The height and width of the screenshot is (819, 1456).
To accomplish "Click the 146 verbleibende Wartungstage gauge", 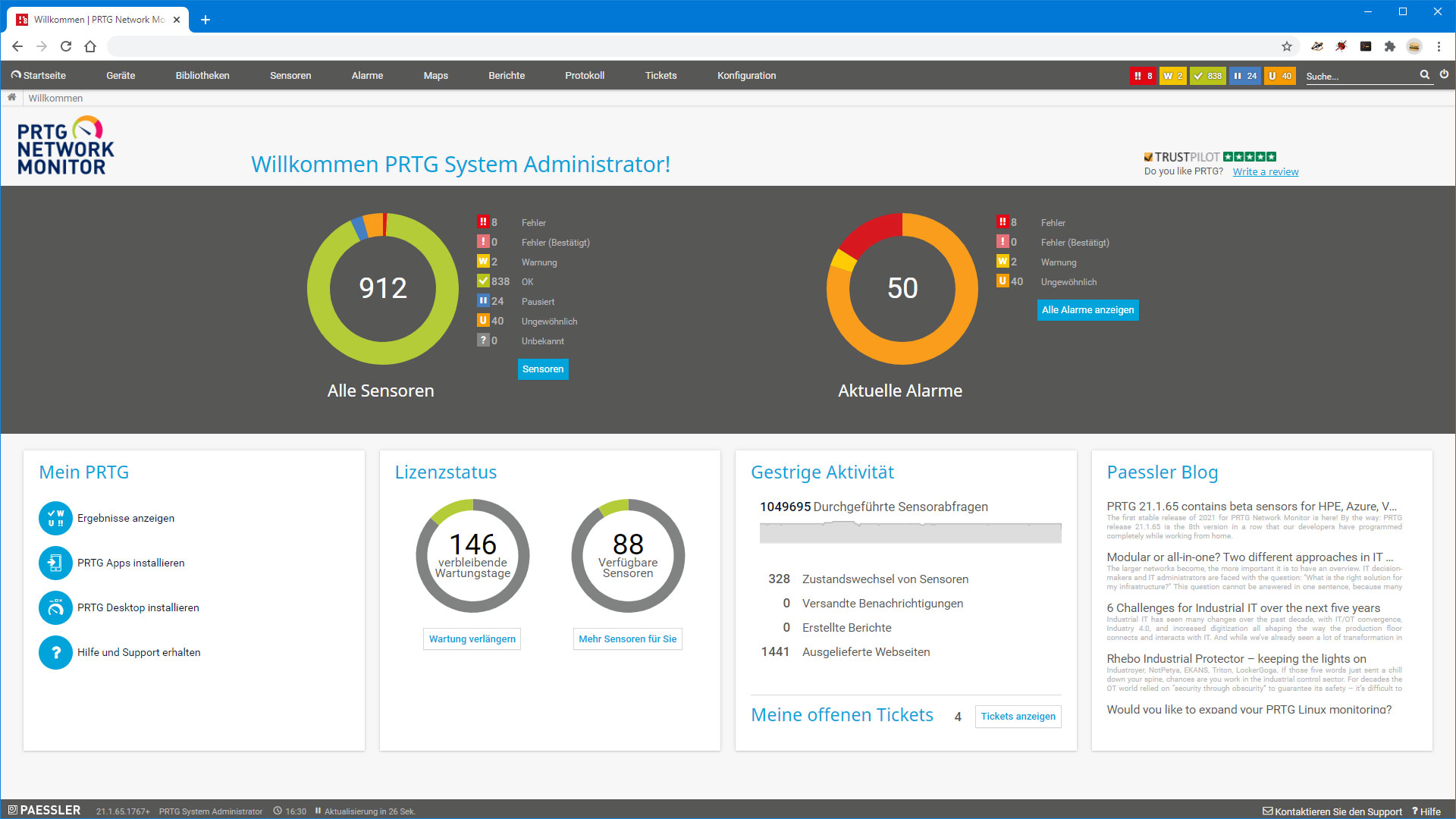I will point(472,556).
